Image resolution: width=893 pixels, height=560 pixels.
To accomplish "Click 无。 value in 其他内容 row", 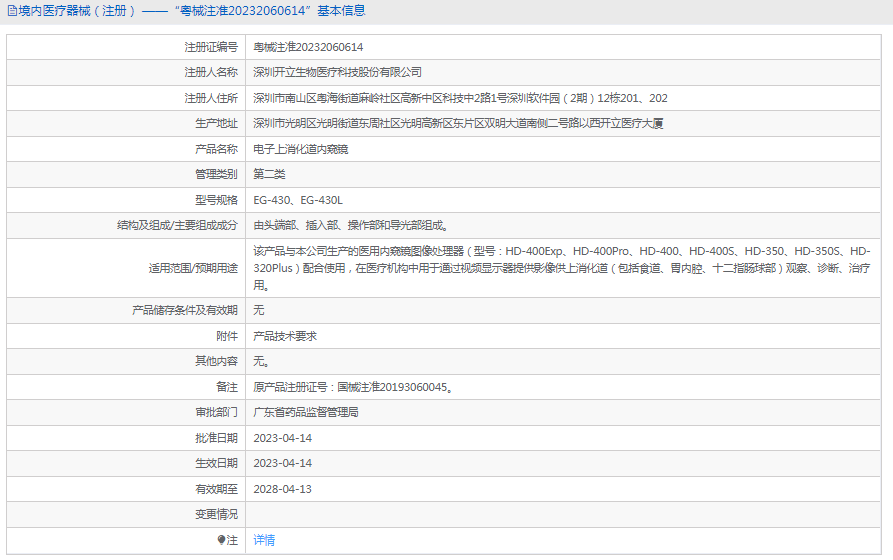I will [x=261, y=361].
